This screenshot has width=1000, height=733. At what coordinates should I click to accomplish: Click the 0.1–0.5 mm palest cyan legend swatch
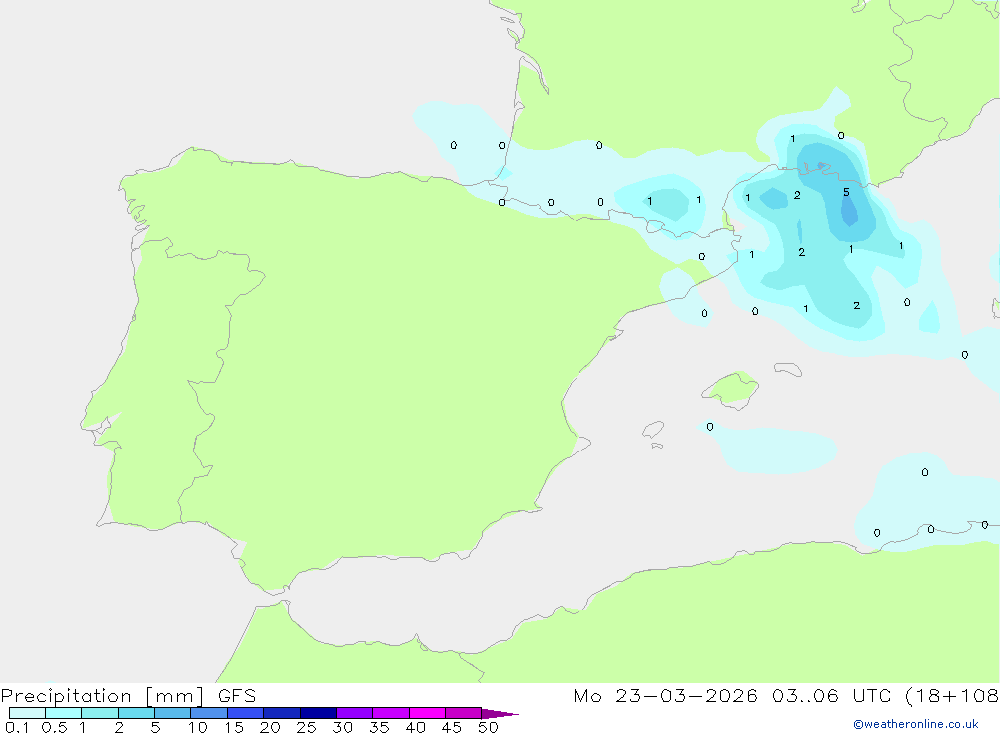27,713
